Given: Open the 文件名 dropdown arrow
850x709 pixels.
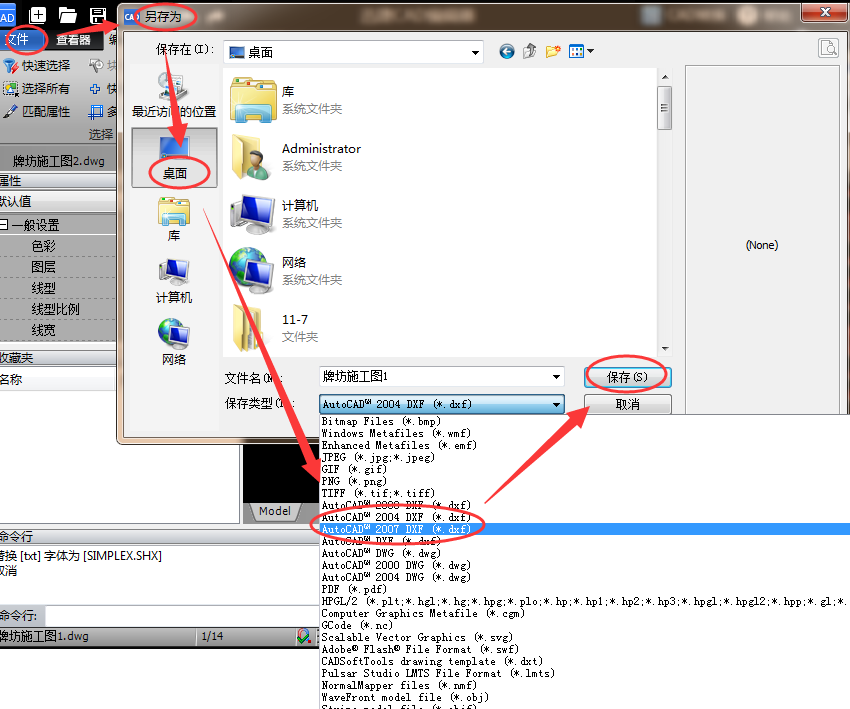Looking at the screenshot, I should click(x=556, y=377).
